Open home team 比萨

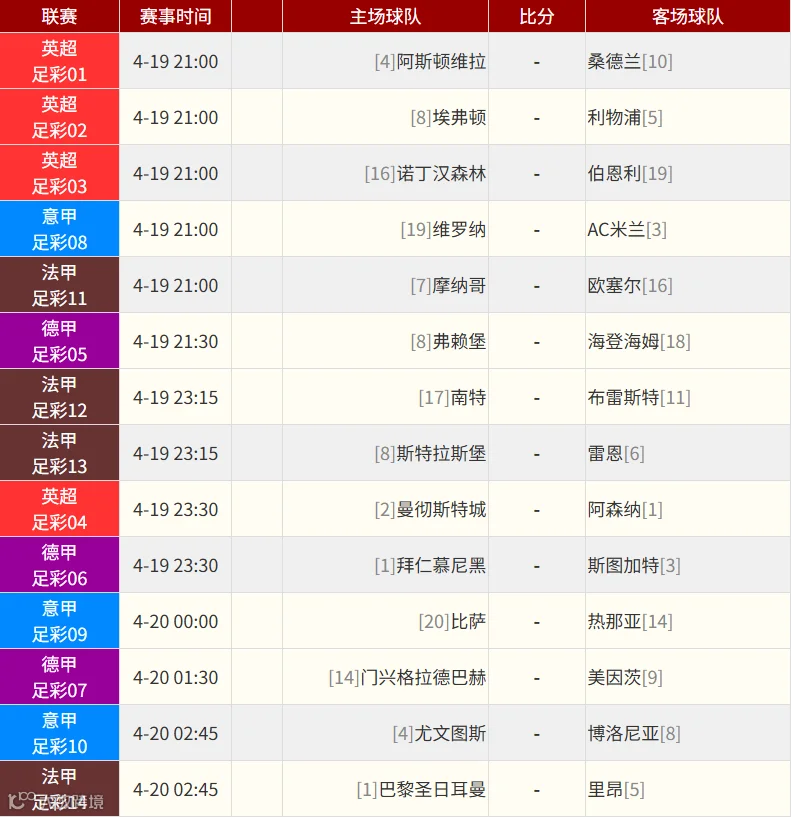coord(468,622)
